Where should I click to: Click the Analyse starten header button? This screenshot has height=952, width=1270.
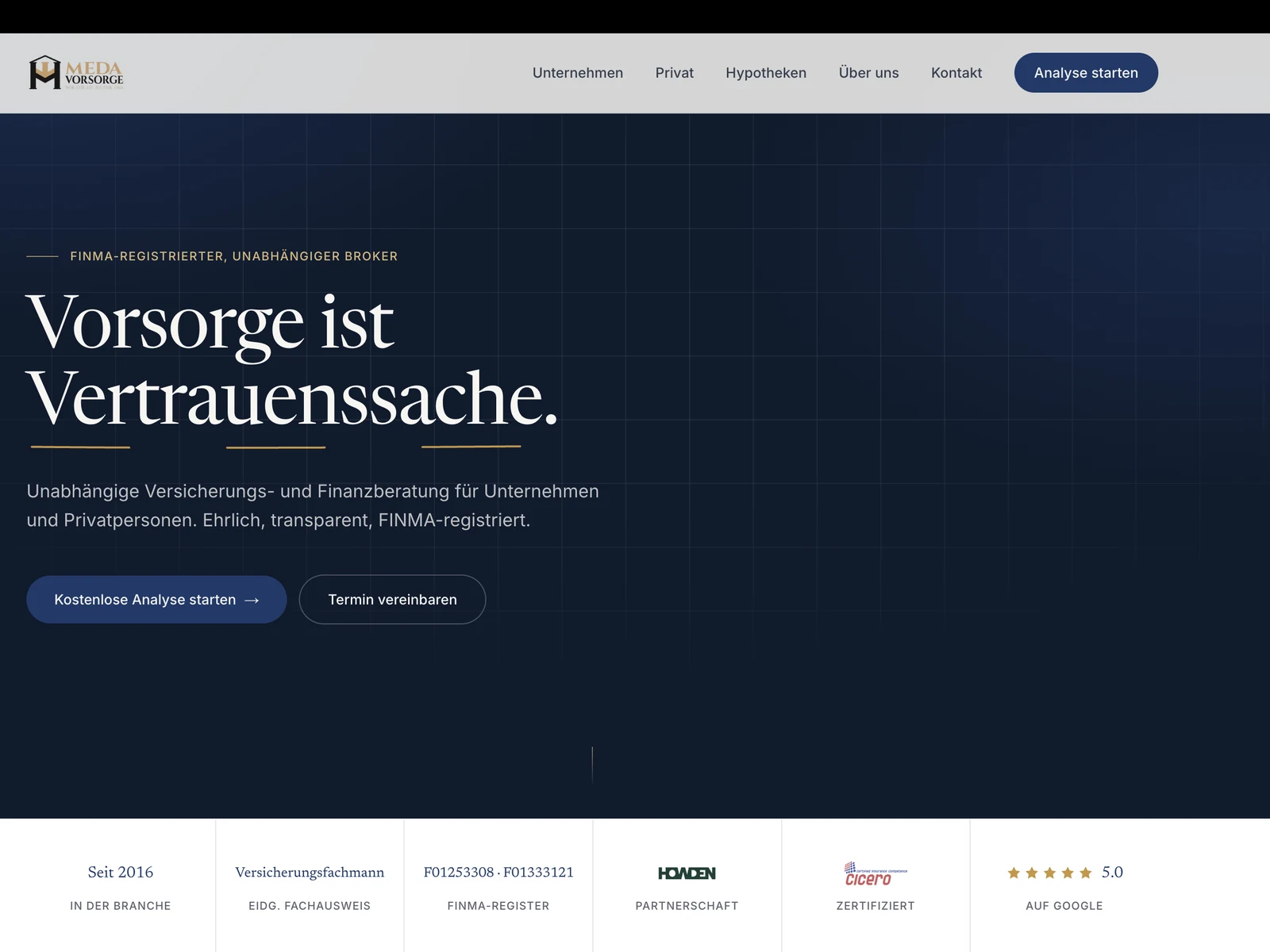(x=1086, y=73)
